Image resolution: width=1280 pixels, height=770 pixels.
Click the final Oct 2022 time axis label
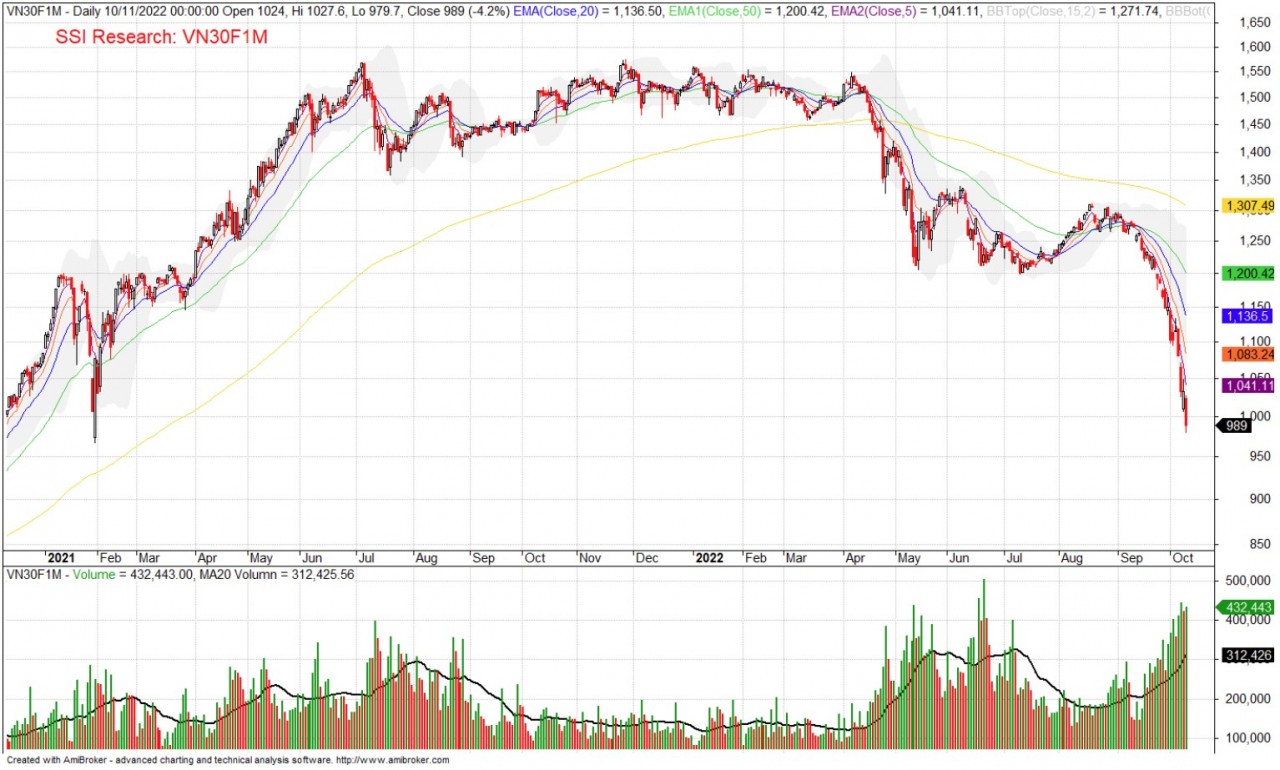(x=1183, y=558)
